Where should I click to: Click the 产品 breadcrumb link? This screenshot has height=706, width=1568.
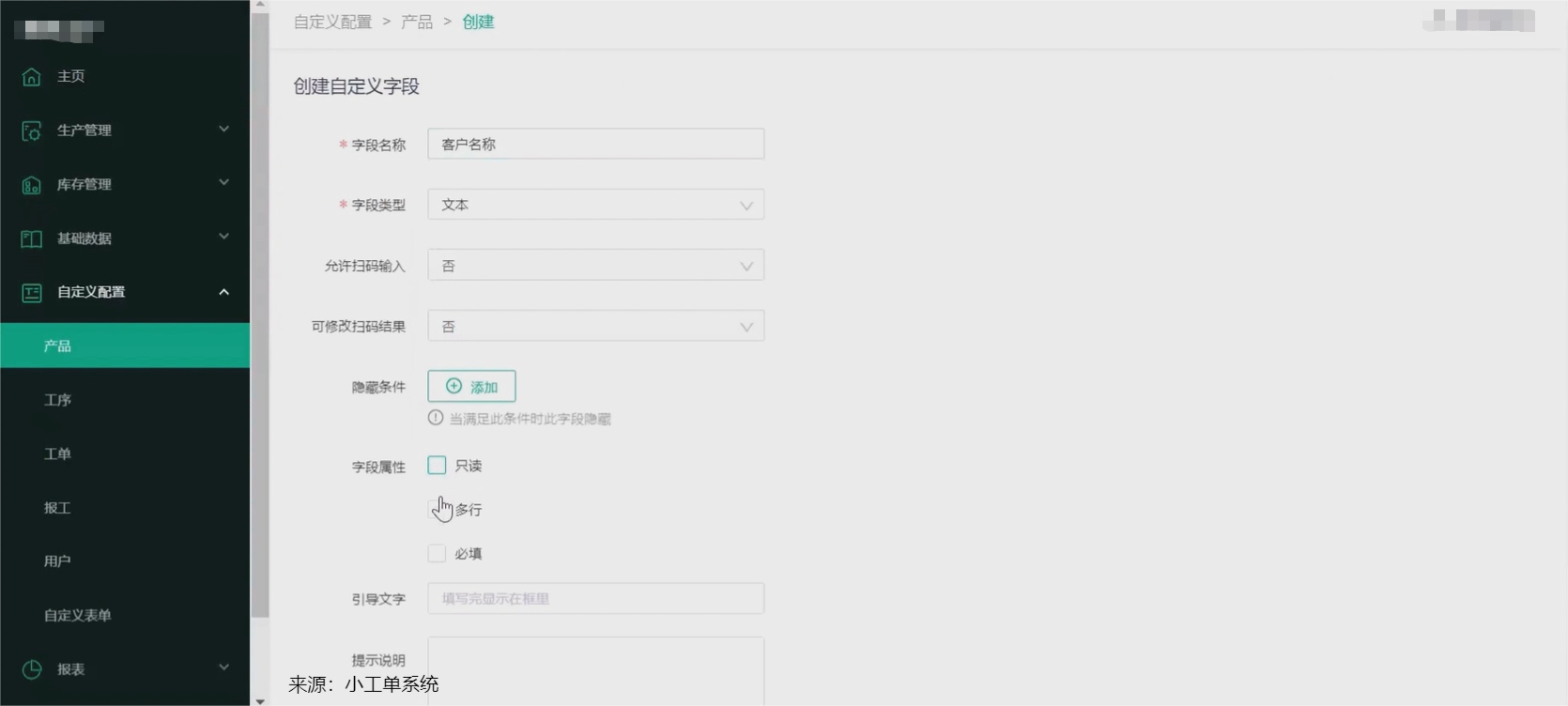click(x=416, y=22)
